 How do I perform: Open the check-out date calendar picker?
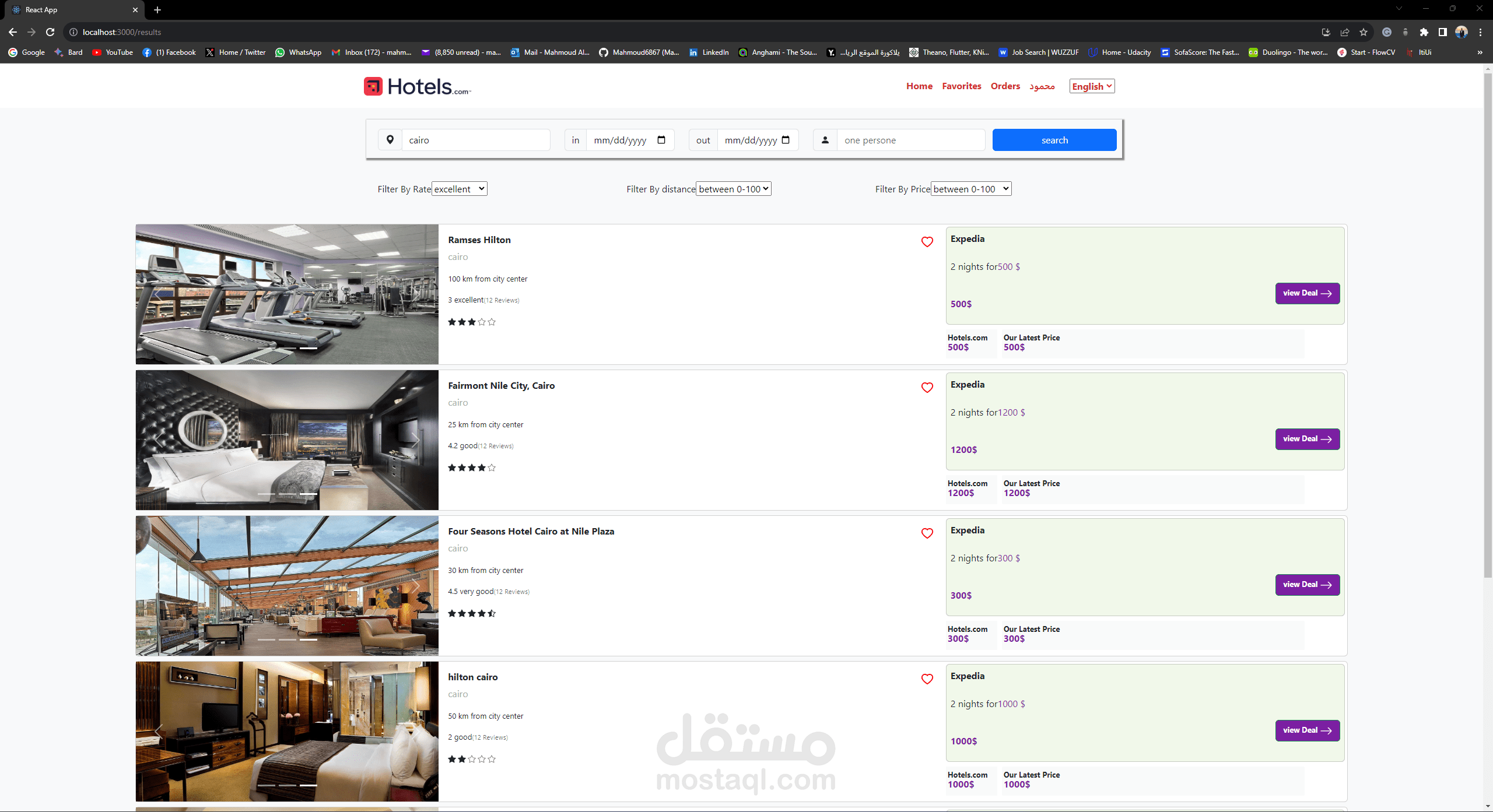tap(786, 140)
